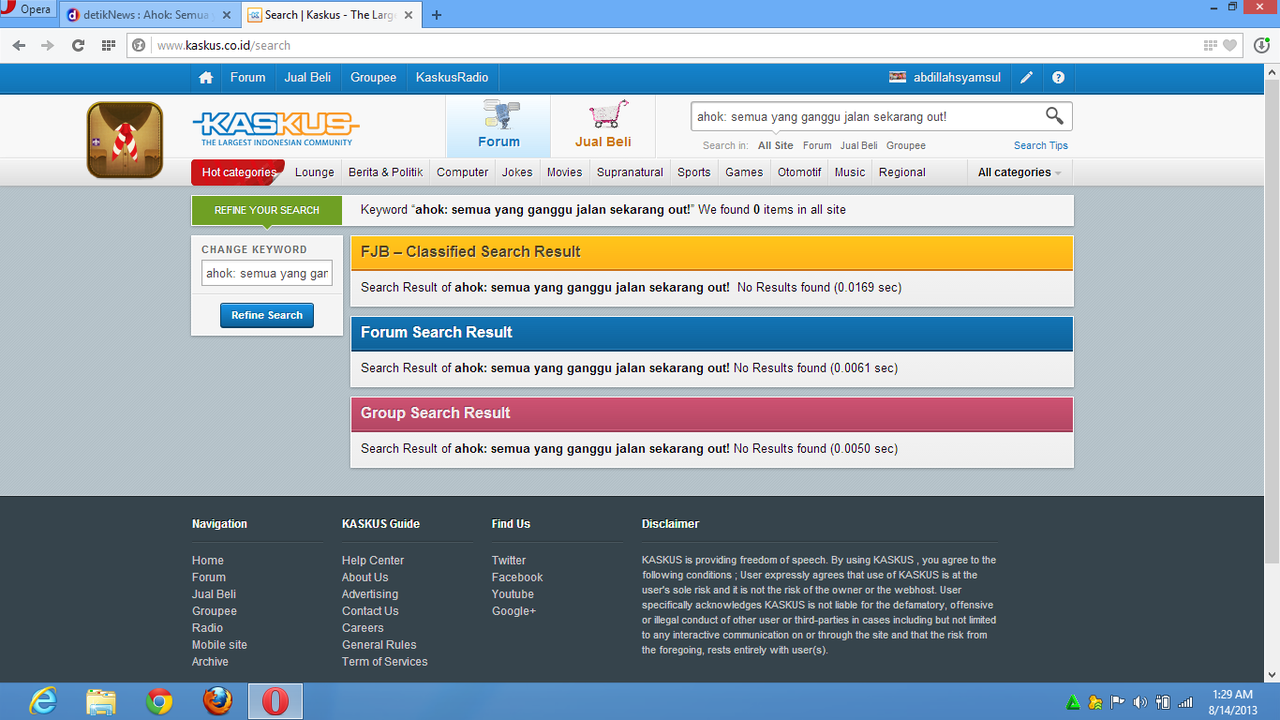
Task: Open a new tab with the plus icon
Action: pyautogui.click(x=436, y=15)
